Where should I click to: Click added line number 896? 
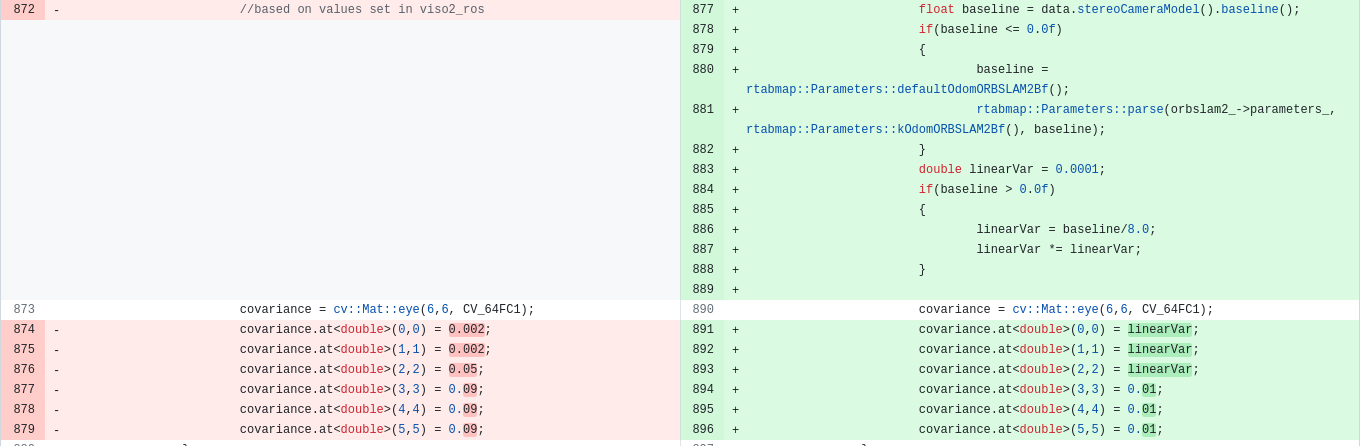pos(703,430)
